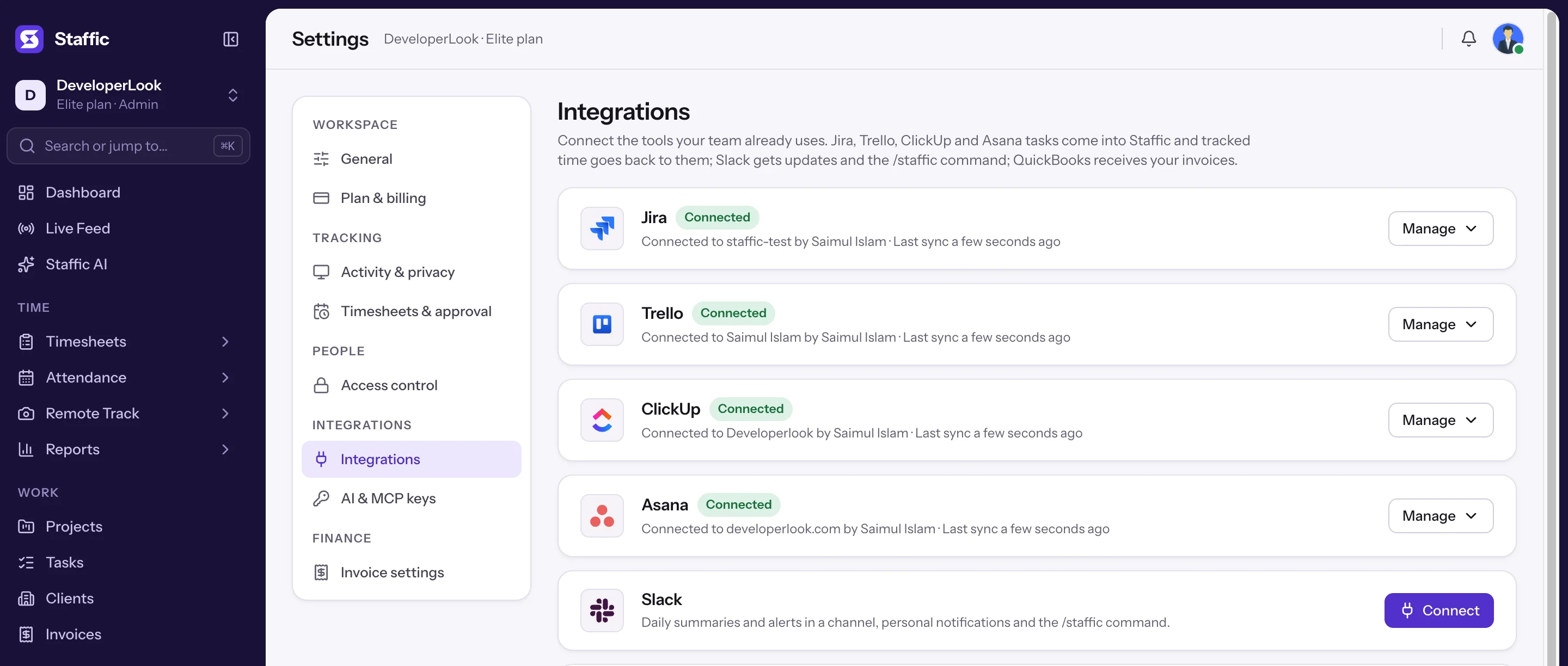Open the Manage dropdown for Asana
The height and width of the screenshot is (666, 1568).
(x=1440, y=516)
